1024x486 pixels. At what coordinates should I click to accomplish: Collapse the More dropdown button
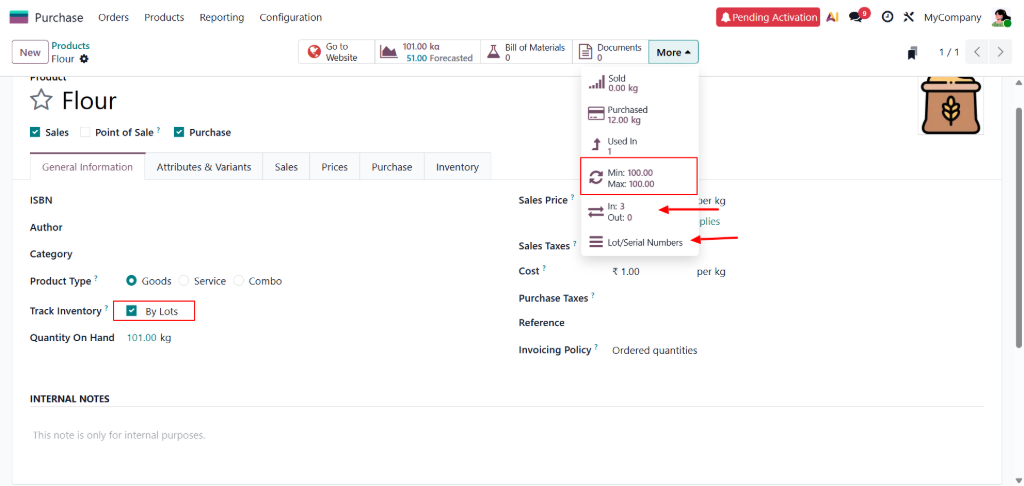(x=673, y=52)
